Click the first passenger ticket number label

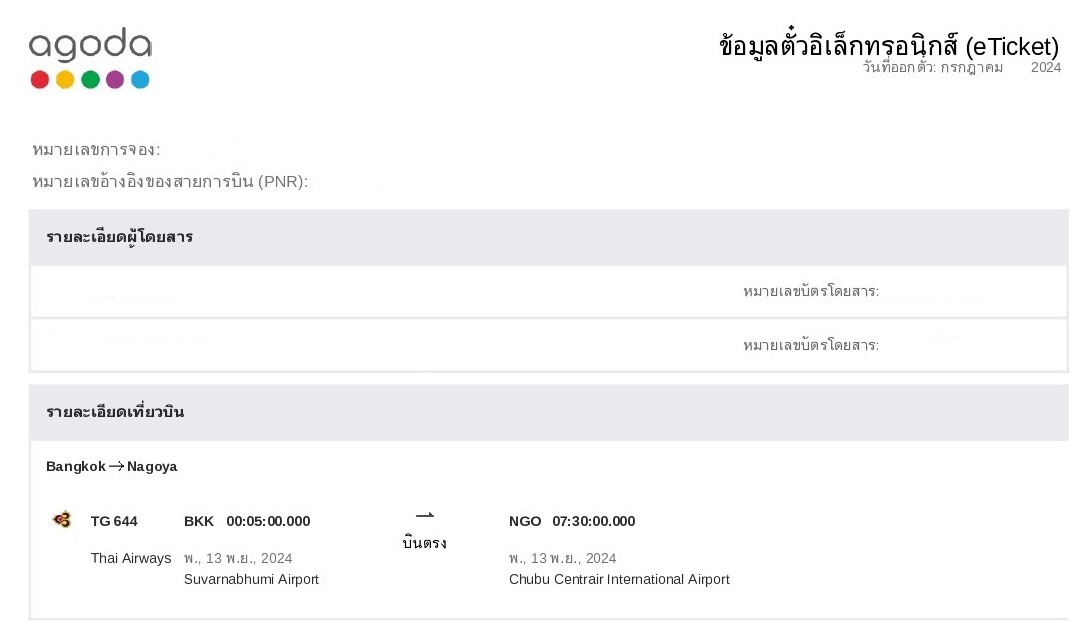click(811, 291)
